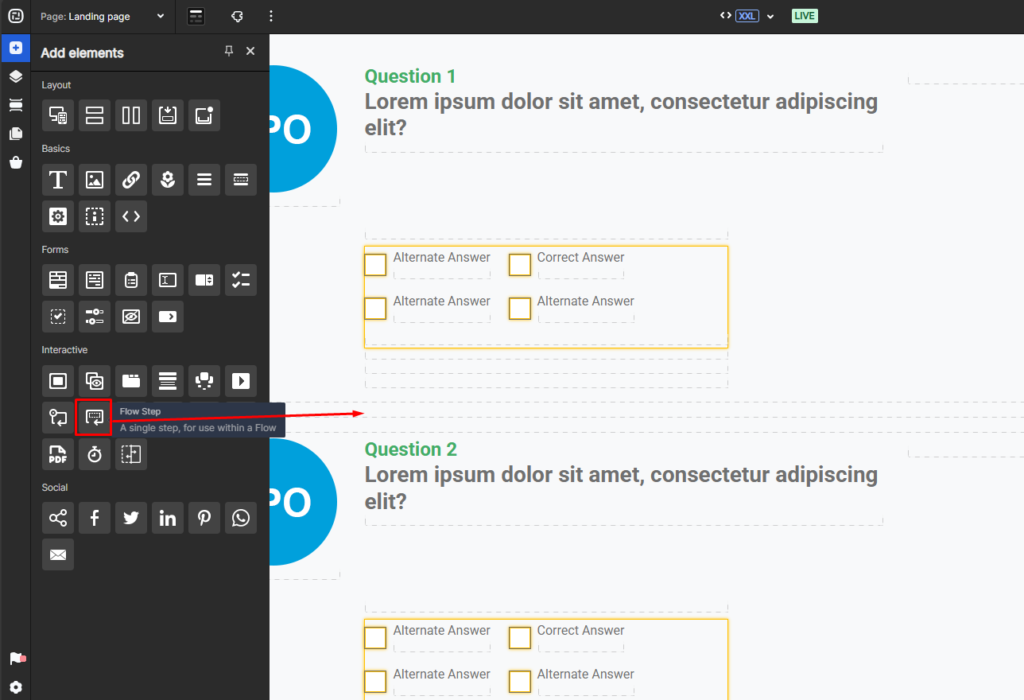Click the tag icon in top toolbar

pyautogui.click(x=237, y=16)
